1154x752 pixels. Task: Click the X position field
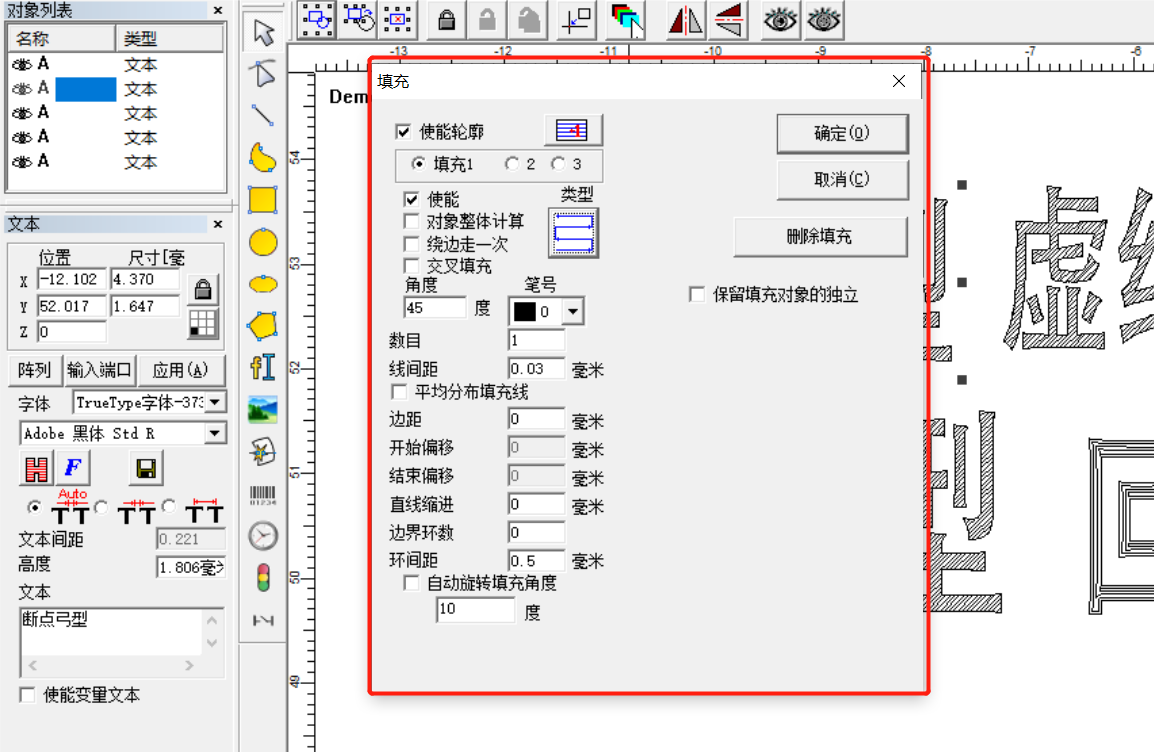72,280
